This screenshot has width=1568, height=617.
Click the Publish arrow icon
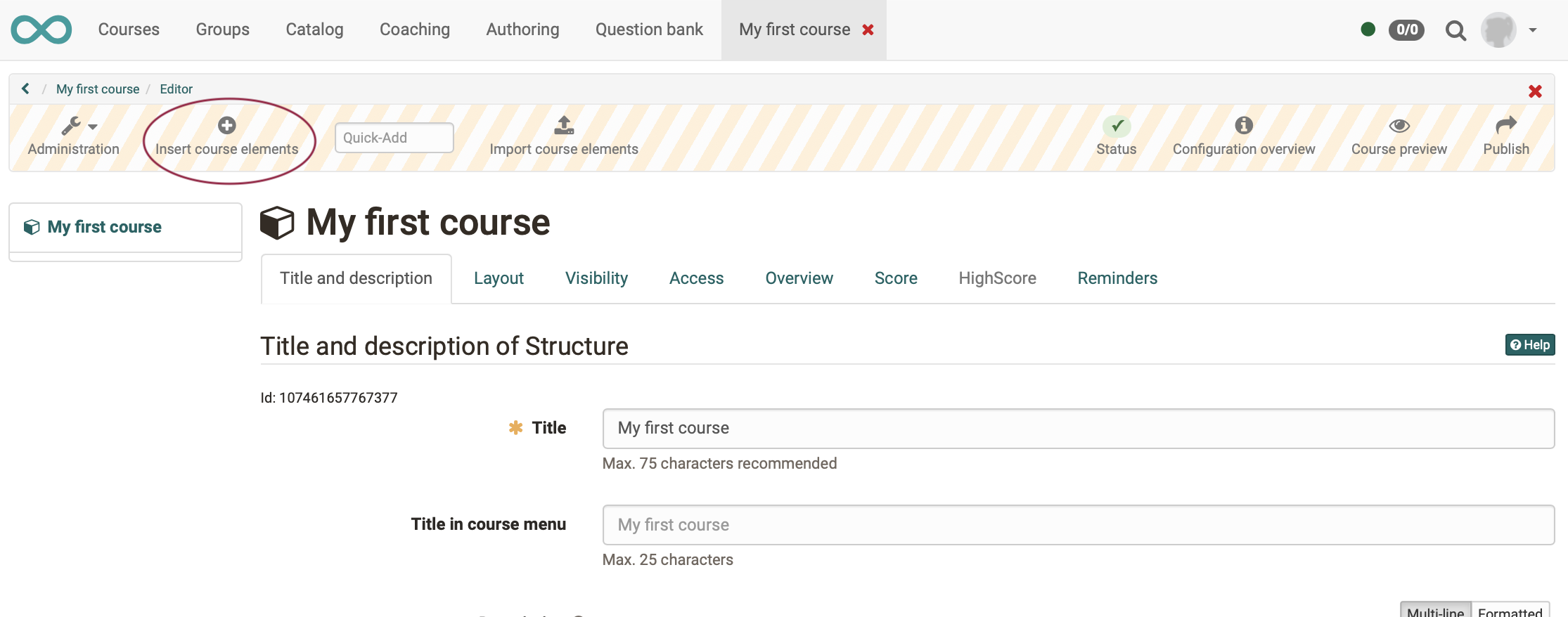point(1505,126)
